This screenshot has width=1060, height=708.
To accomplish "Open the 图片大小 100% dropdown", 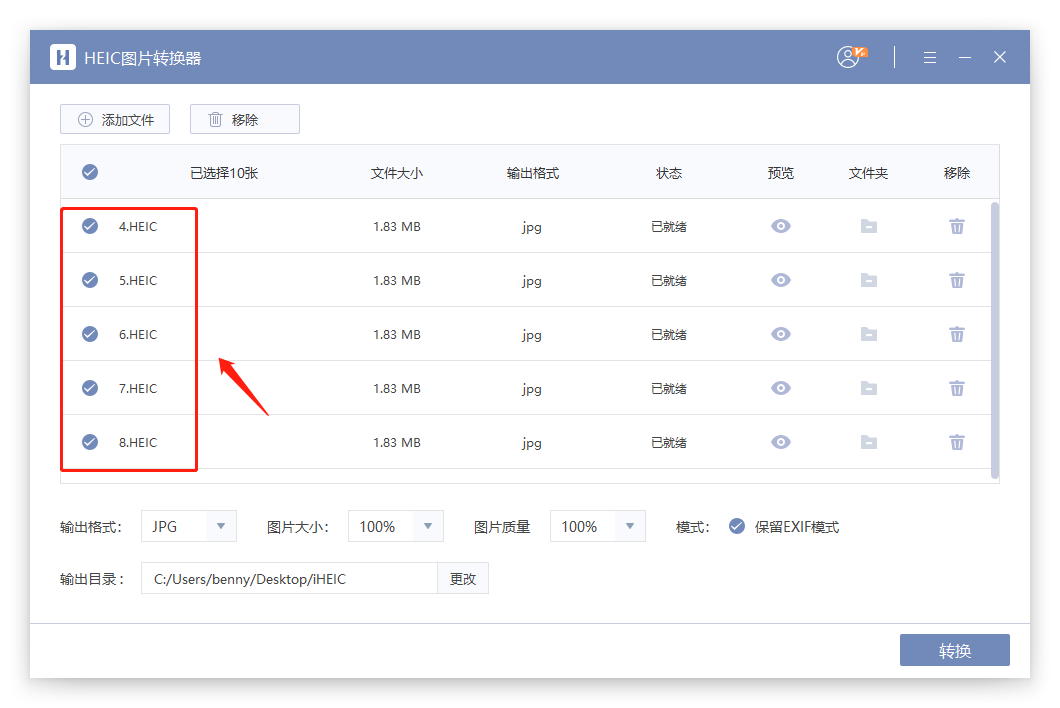I will pos(427,526).
